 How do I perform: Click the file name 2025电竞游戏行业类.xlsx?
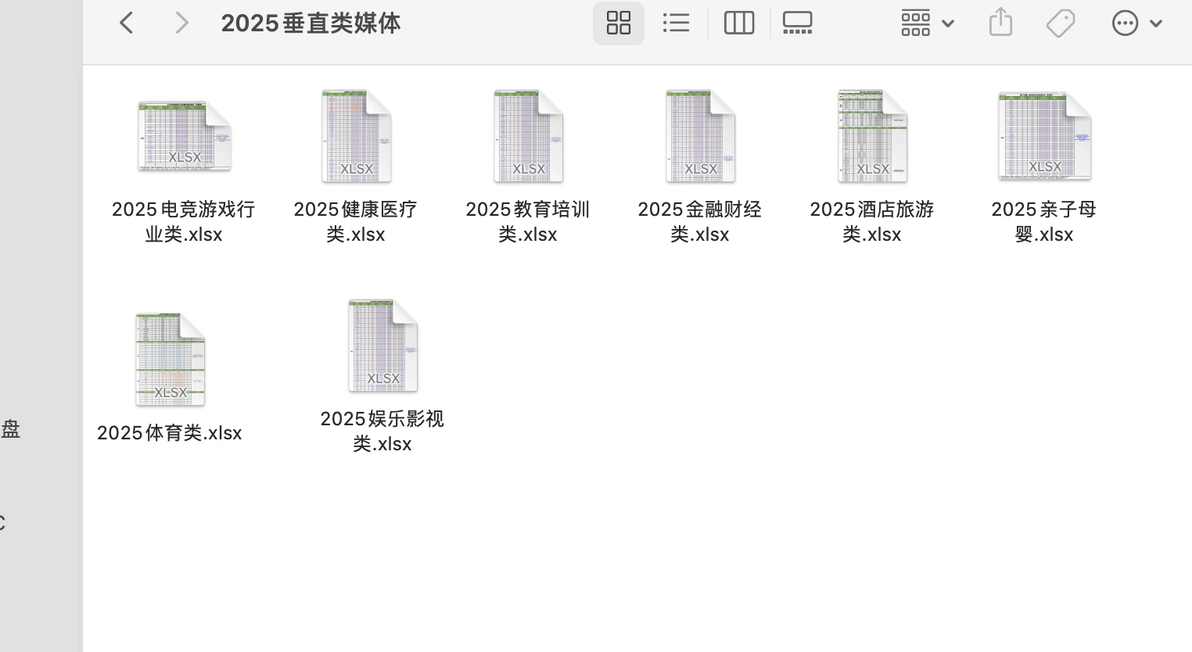(x=183, y=222)
